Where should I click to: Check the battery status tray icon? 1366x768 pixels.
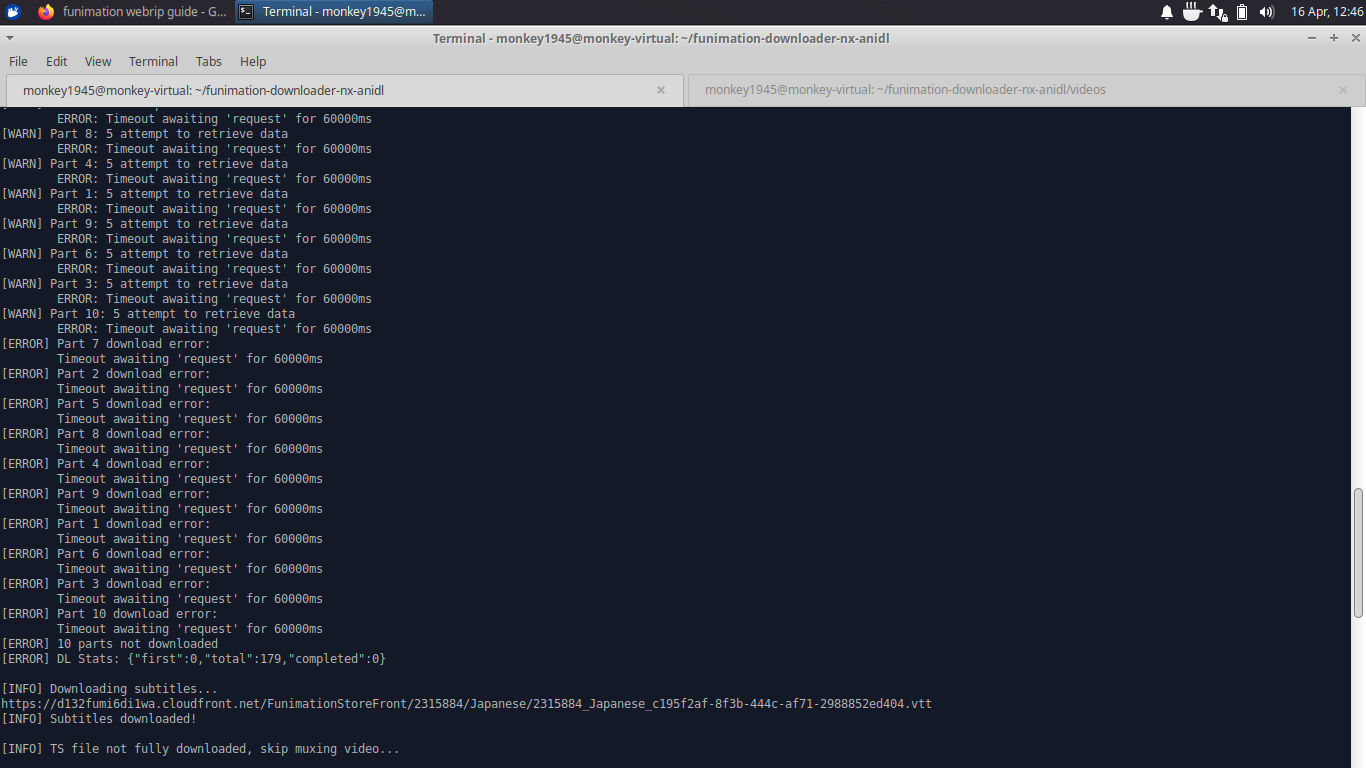pyautogui.click(x=1241, y=12)
